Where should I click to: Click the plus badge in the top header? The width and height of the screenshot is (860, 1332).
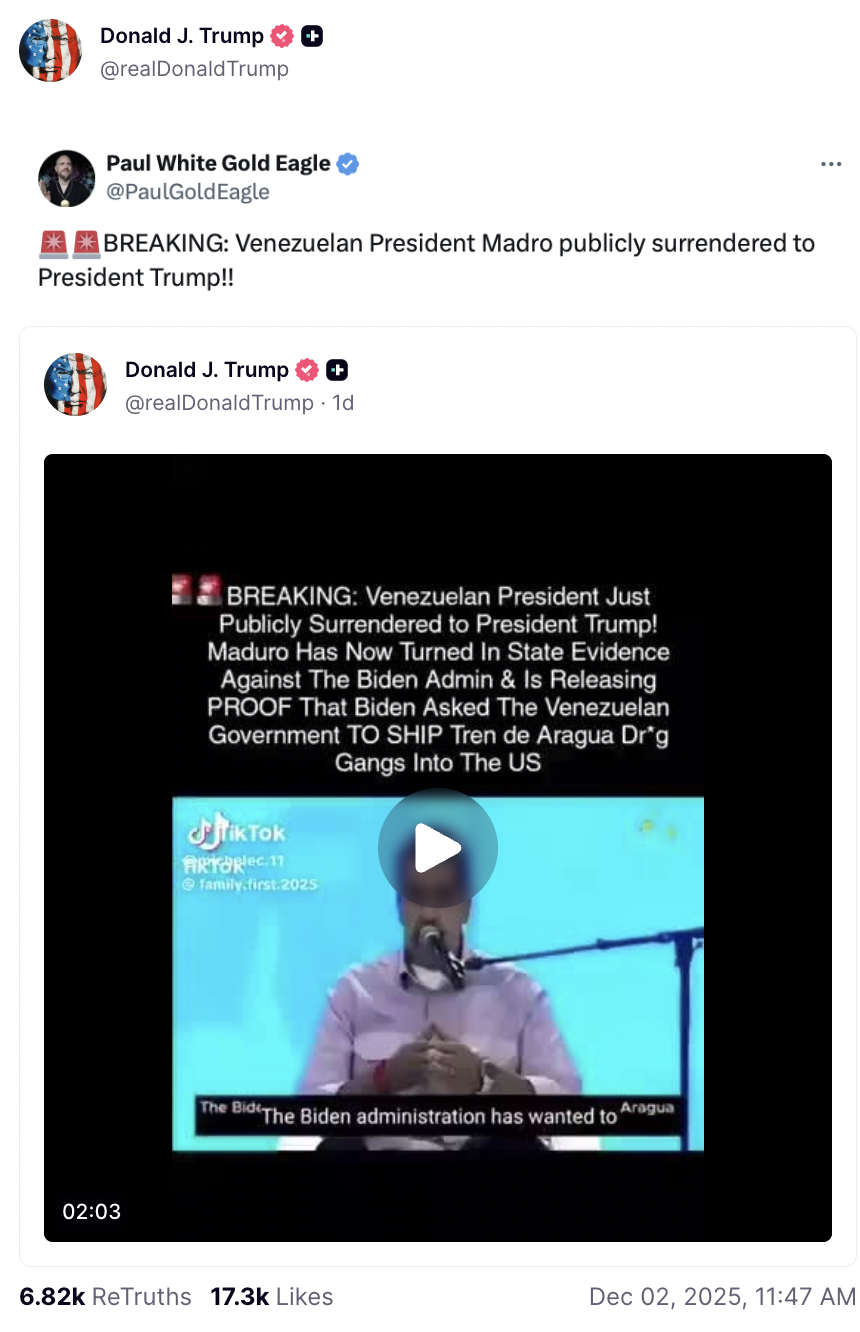pyautogui.click(x=312, y=37)
